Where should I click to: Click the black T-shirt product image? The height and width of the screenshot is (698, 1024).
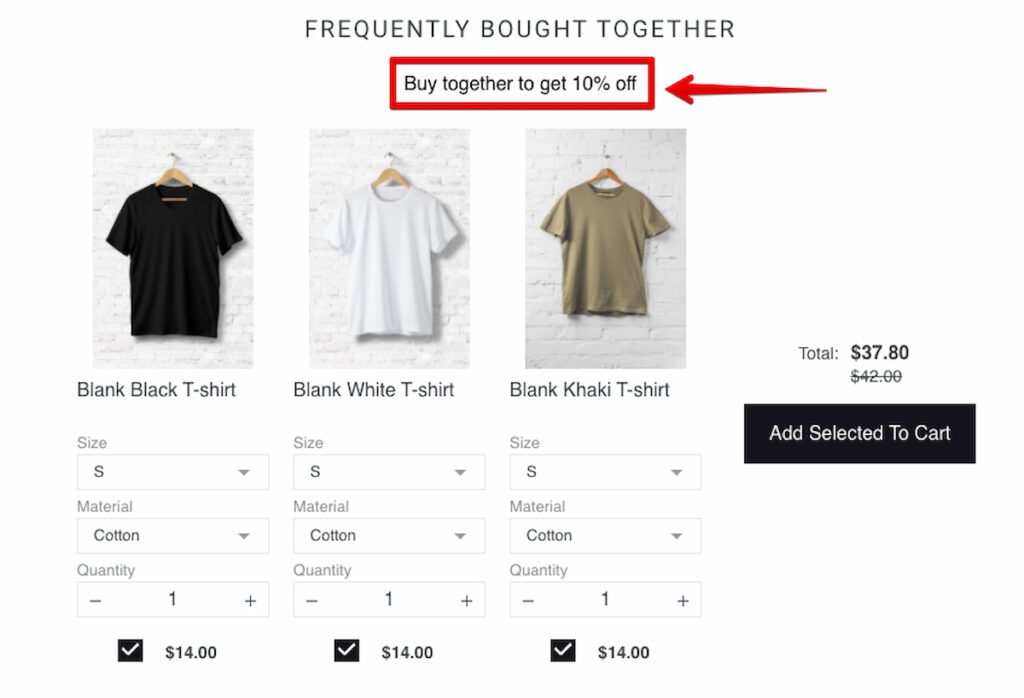(173, 248)
